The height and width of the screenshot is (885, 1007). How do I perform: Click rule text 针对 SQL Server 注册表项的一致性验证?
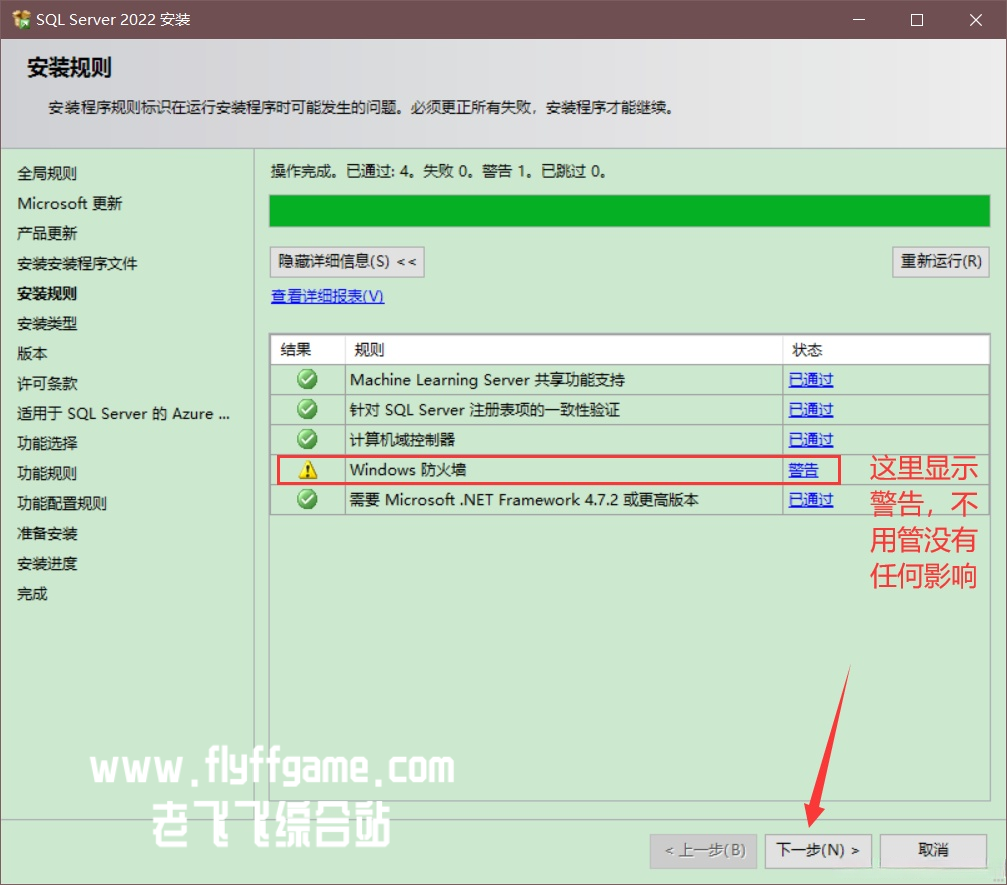[485, 409]
